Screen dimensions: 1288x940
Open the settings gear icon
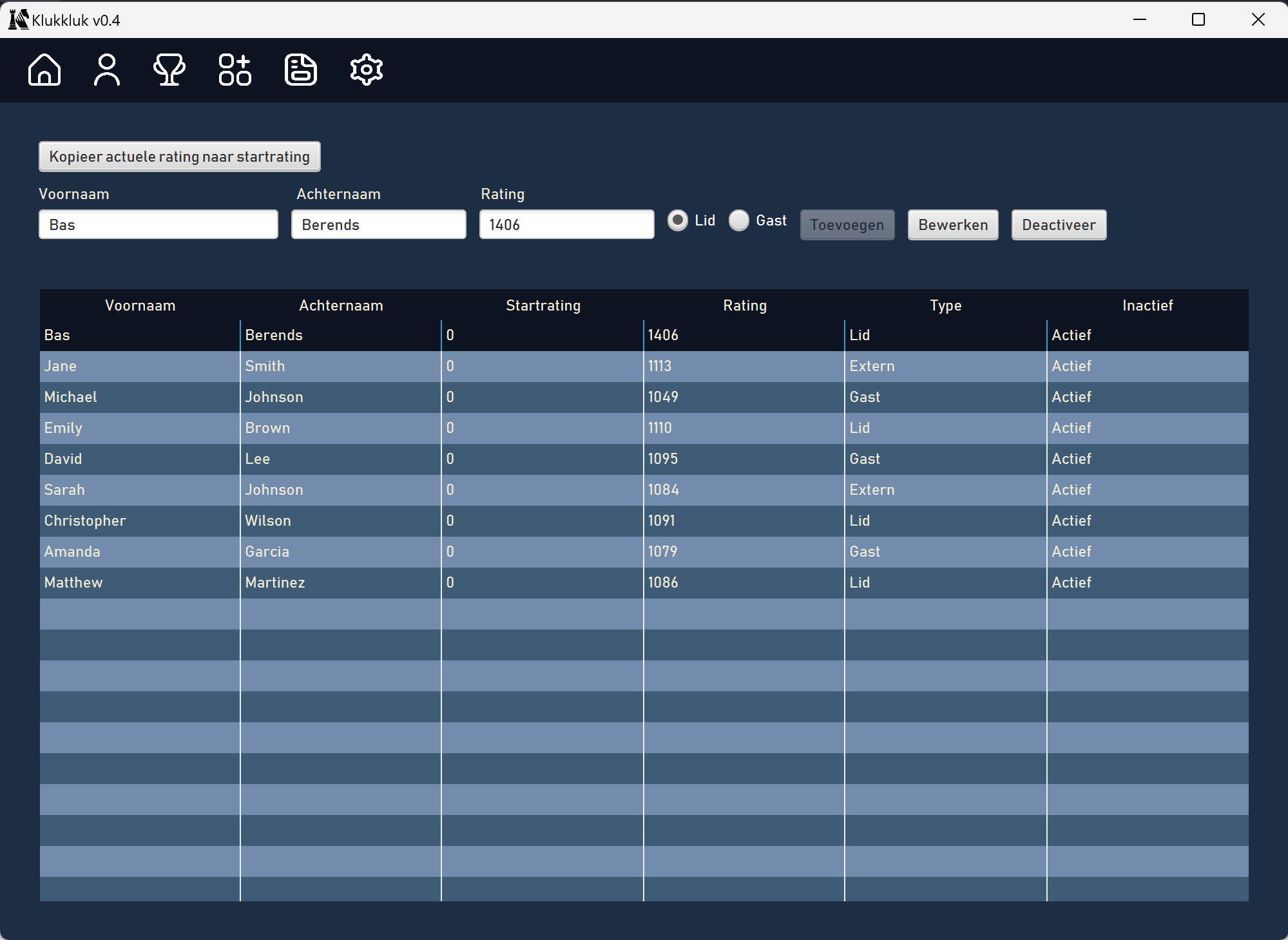click(367, 70)
